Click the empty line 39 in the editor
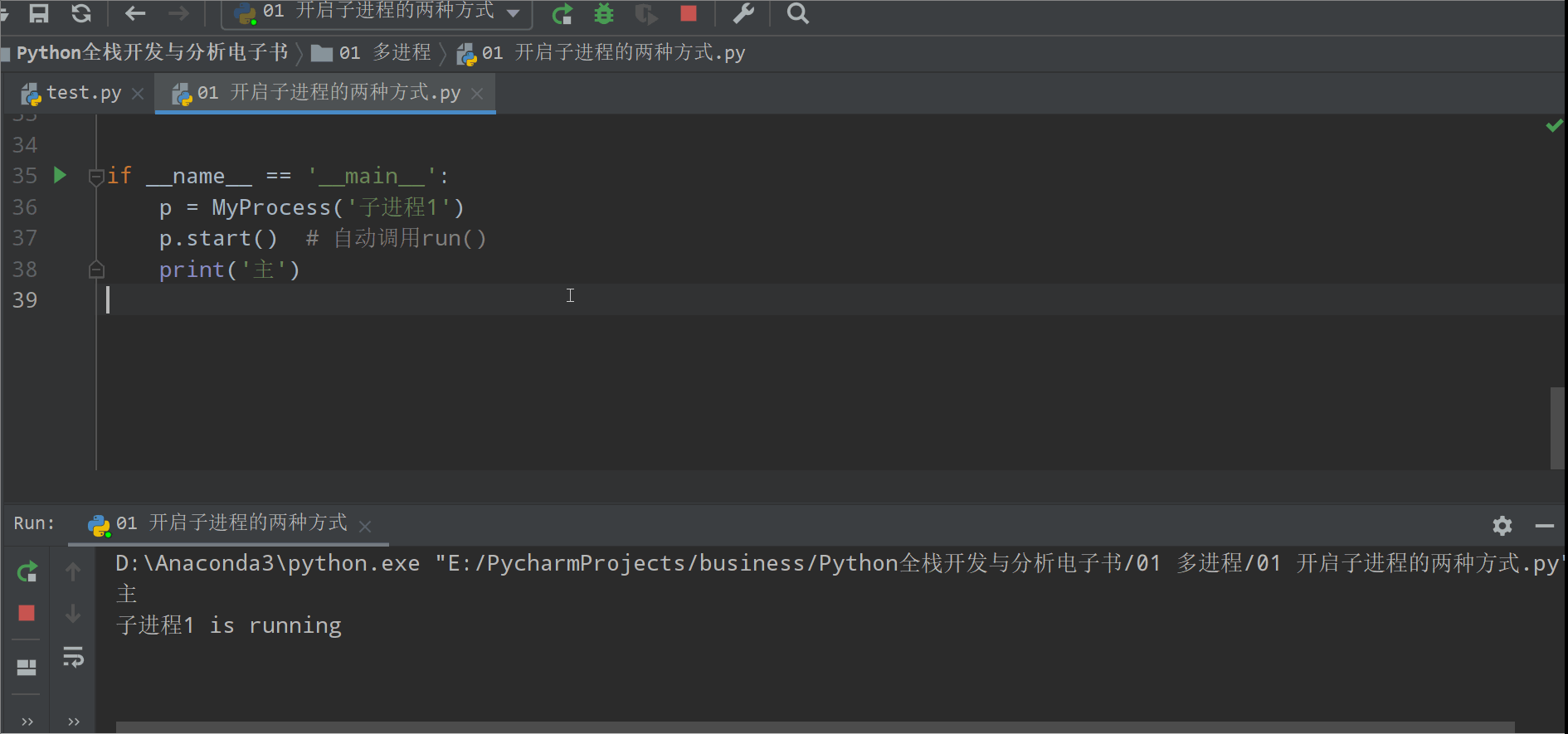The width and height of the screenshot is (1568, 734). [830, 299]
